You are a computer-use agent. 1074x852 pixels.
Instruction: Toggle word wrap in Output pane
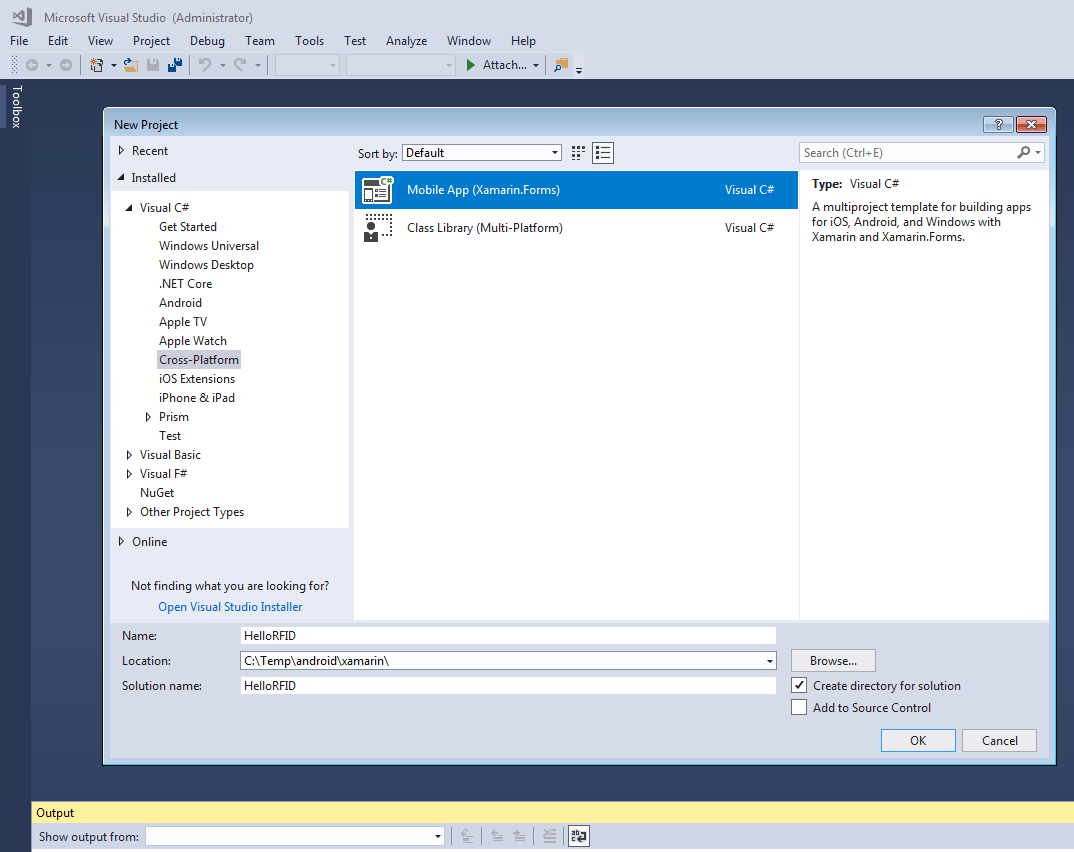(579, 836)
